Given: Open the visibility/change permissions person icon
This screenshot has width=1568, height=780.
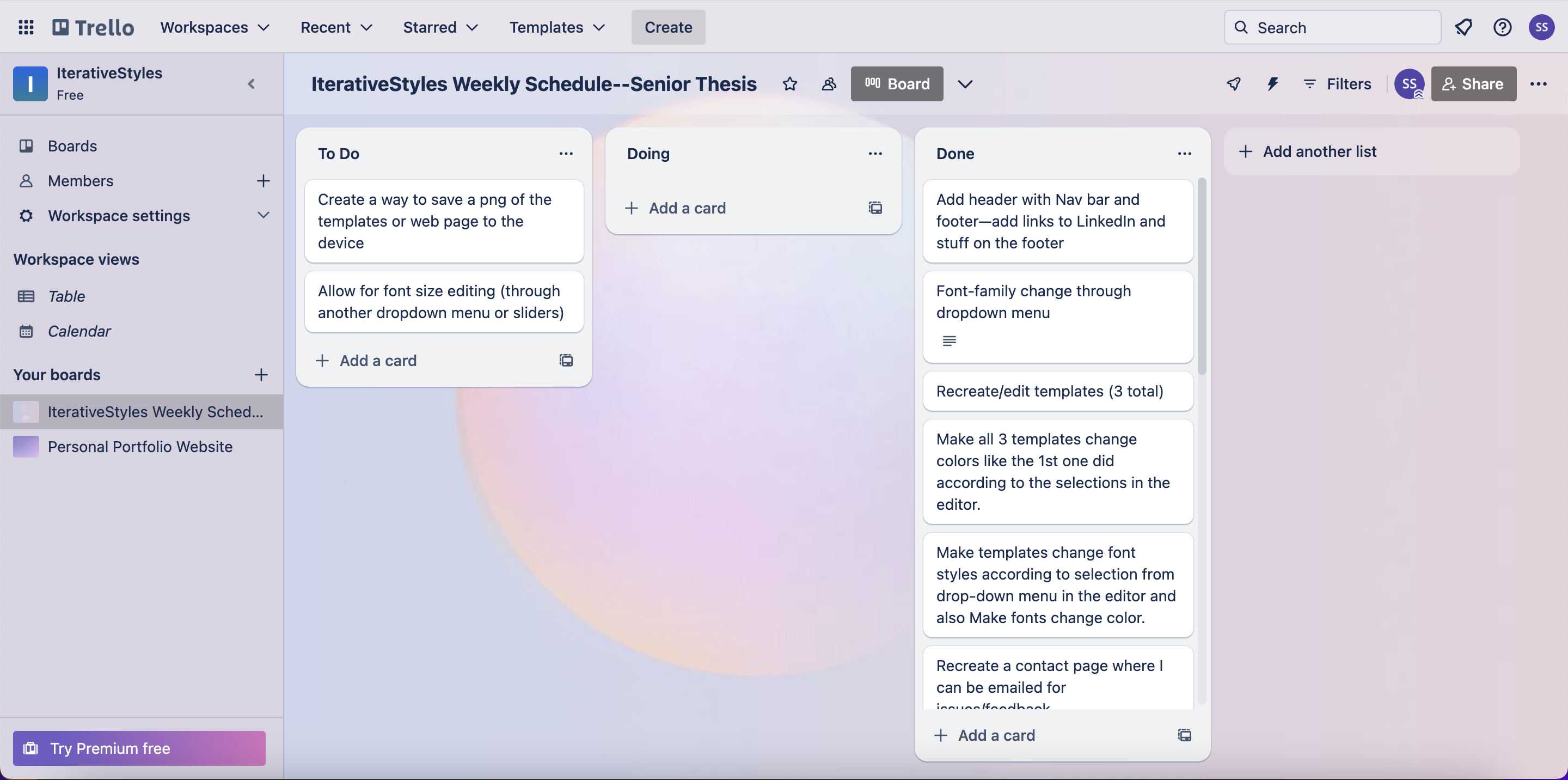Looking at the screenshot, I should click(x=829, y=84).
